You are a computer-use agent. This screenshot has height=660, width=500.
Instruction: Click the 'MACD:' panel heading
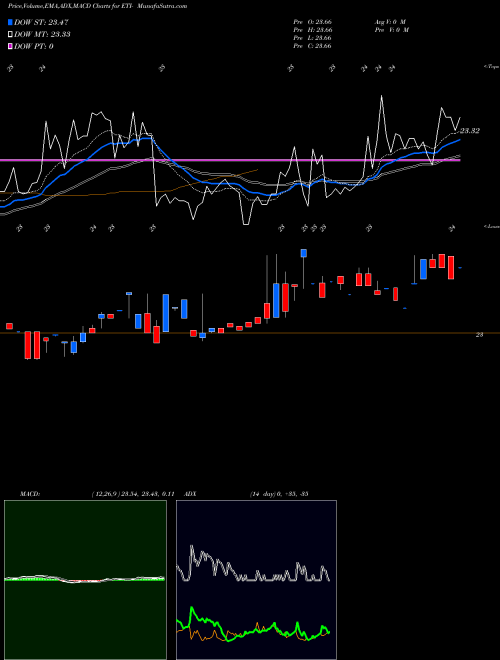pyautogui.click(x=30, y=493)
